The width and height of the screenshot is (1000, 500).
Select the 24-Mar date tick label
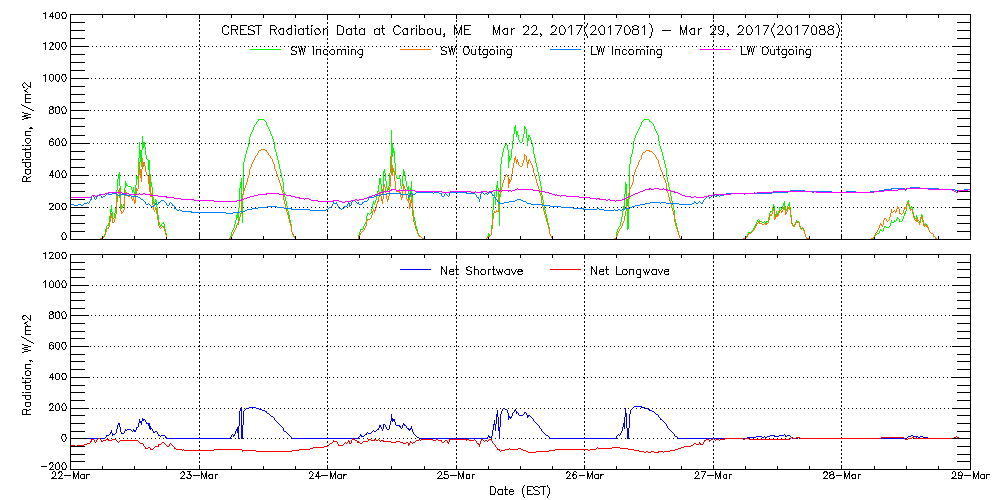pos(328,478)
